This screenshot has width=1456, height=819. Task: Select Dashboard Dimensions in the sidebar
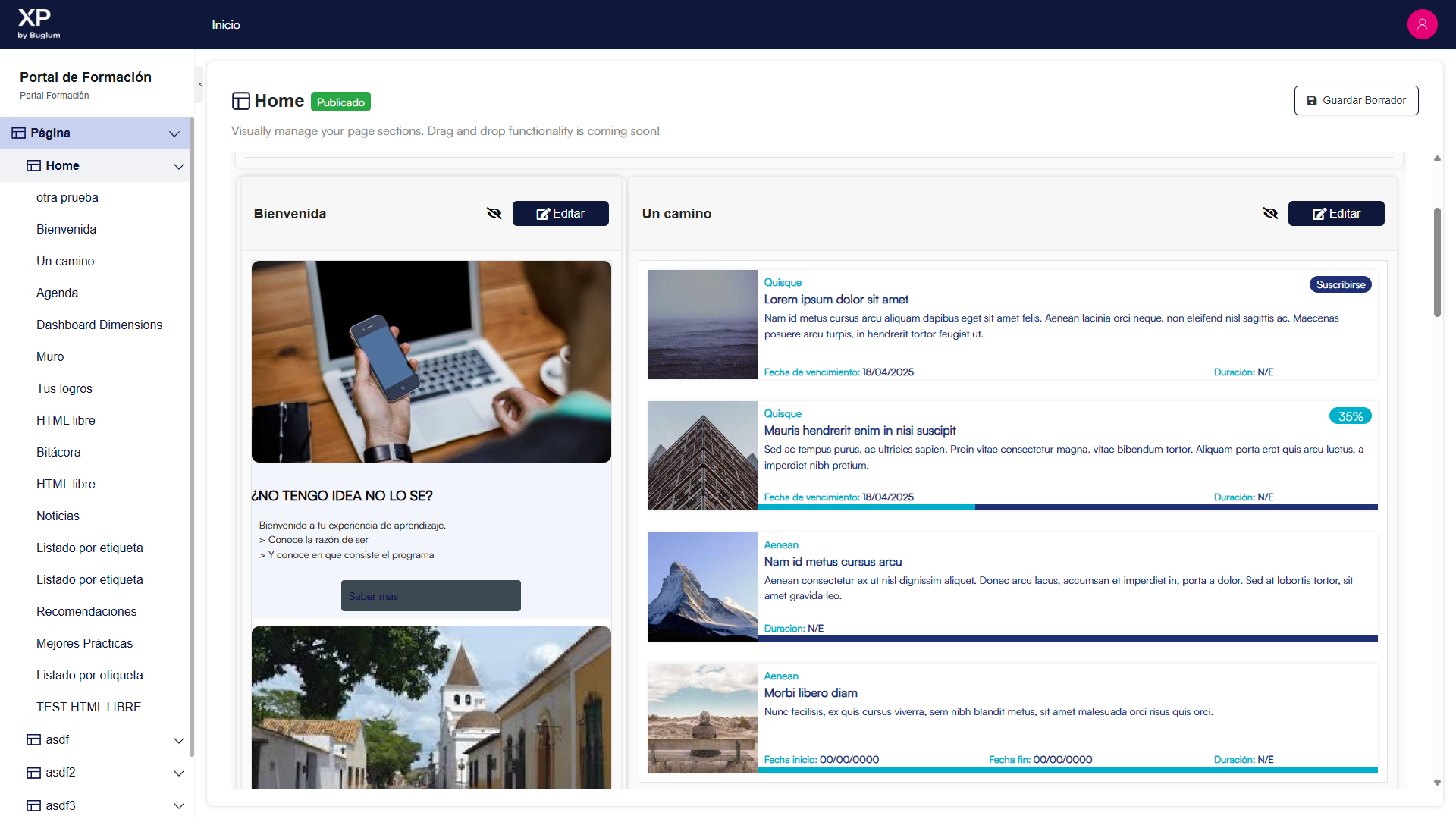click(x=99, y=325)
